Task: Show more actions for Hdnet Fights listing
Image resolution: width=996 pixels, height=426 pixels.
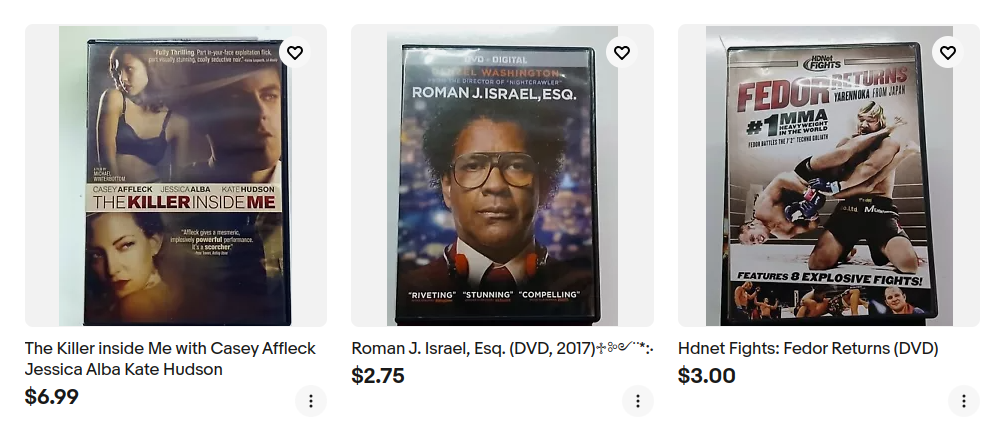Action: tap(963, 401)
